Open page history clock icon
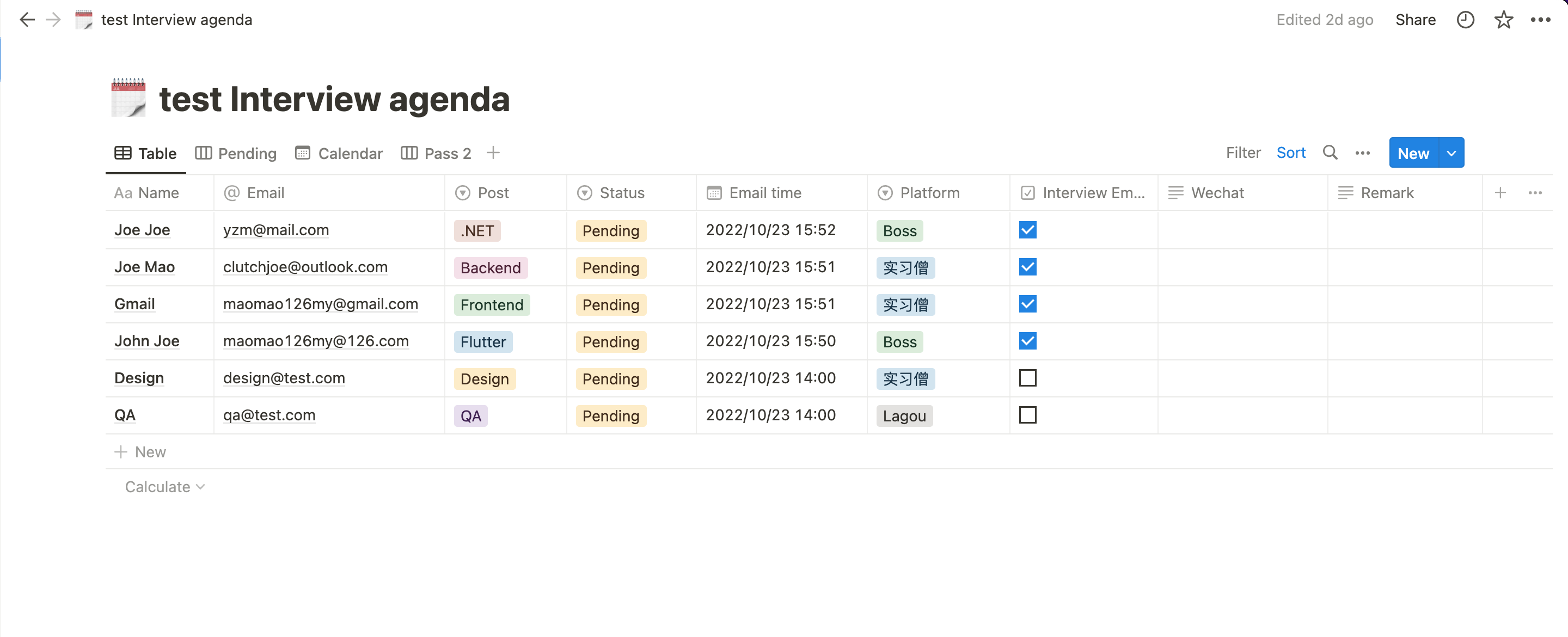Viewport: 1568px width, 637px height. coord(1465,20)
